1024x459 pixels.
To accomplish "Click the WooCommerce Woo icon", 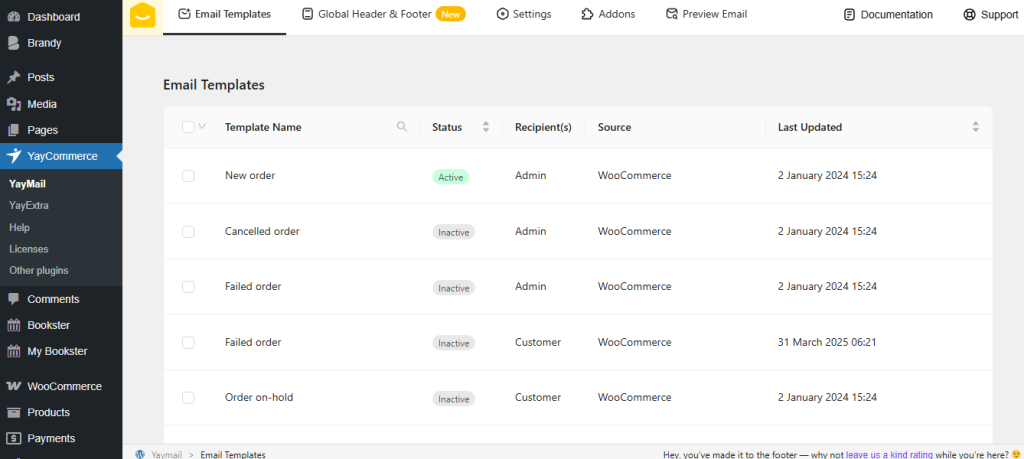I will coord(13,387).
